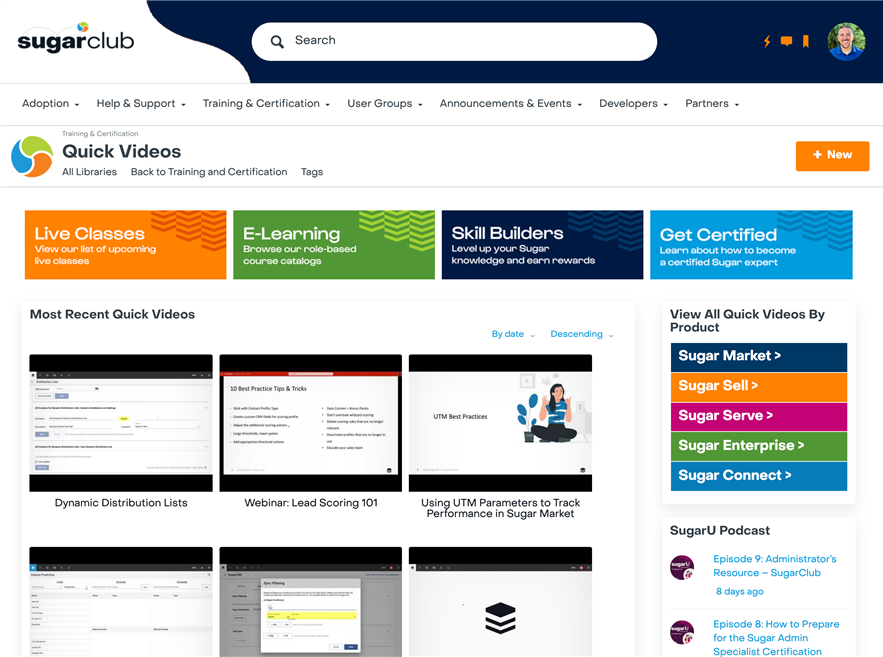Screen dimensions: 883x657
Task: Go to Back to Training and Certification
Action: pos(209,172)
